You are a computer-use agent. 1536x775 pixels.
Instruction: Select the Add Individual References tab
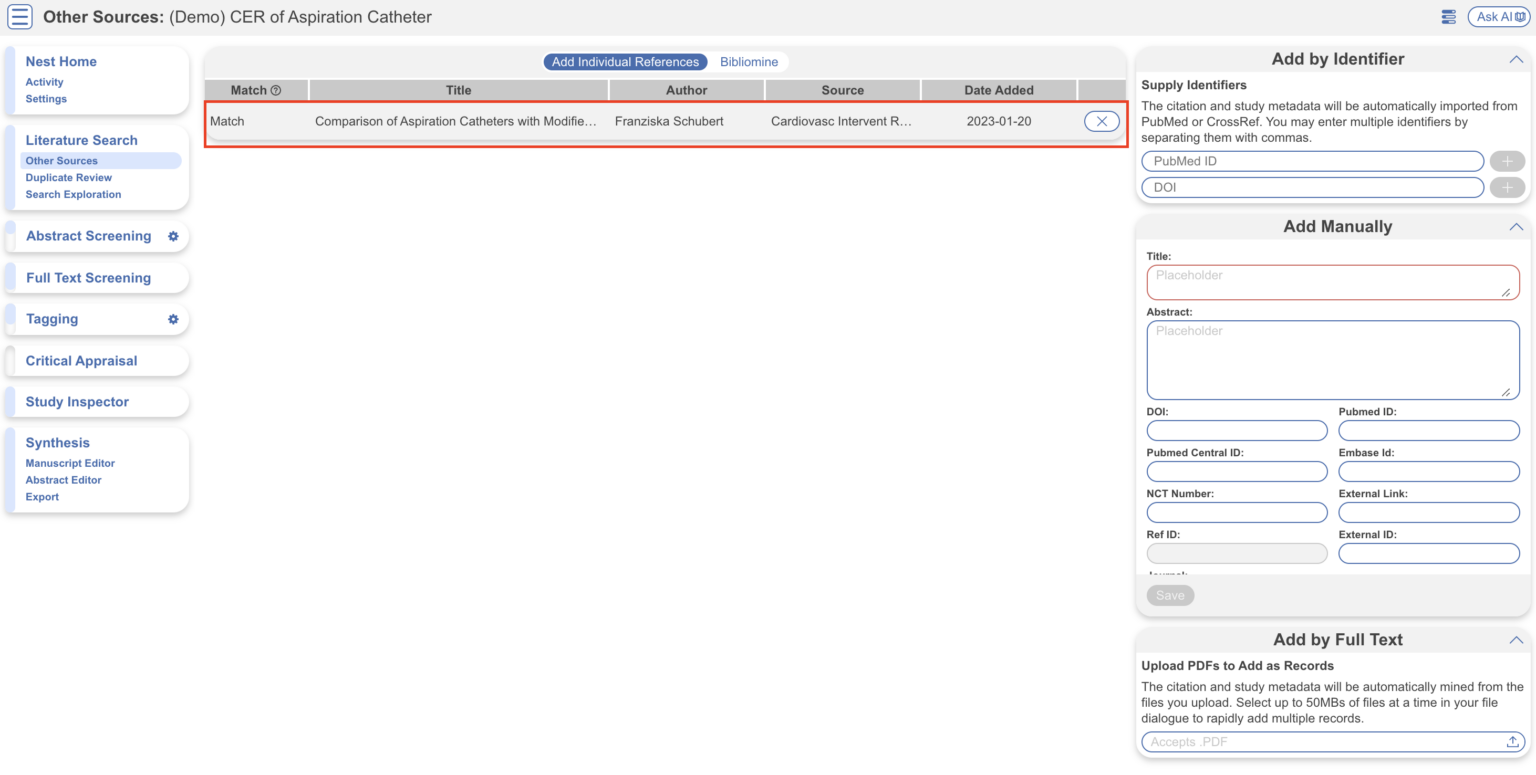point(625,61)
